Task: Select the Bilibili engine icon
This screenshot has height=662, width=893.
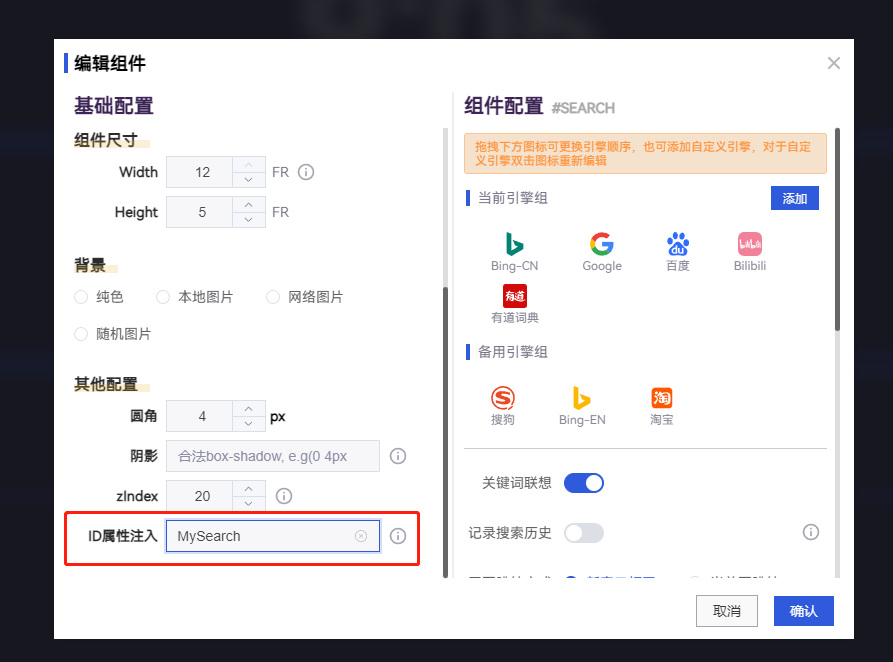Action: coord(749,243)
